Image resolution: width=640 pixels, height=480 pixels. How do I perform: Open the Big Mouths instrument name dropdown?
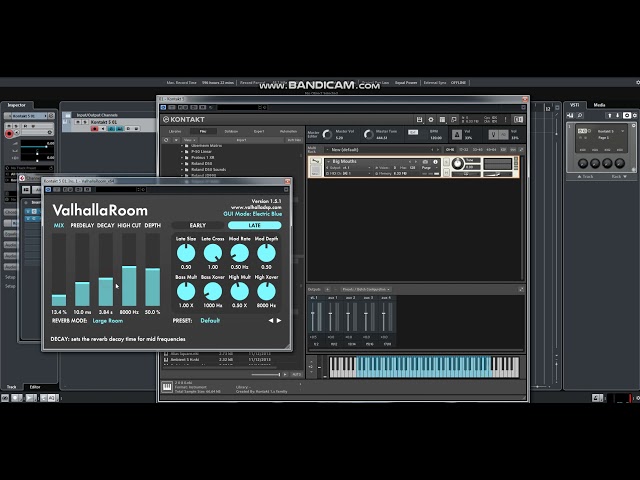328,162
